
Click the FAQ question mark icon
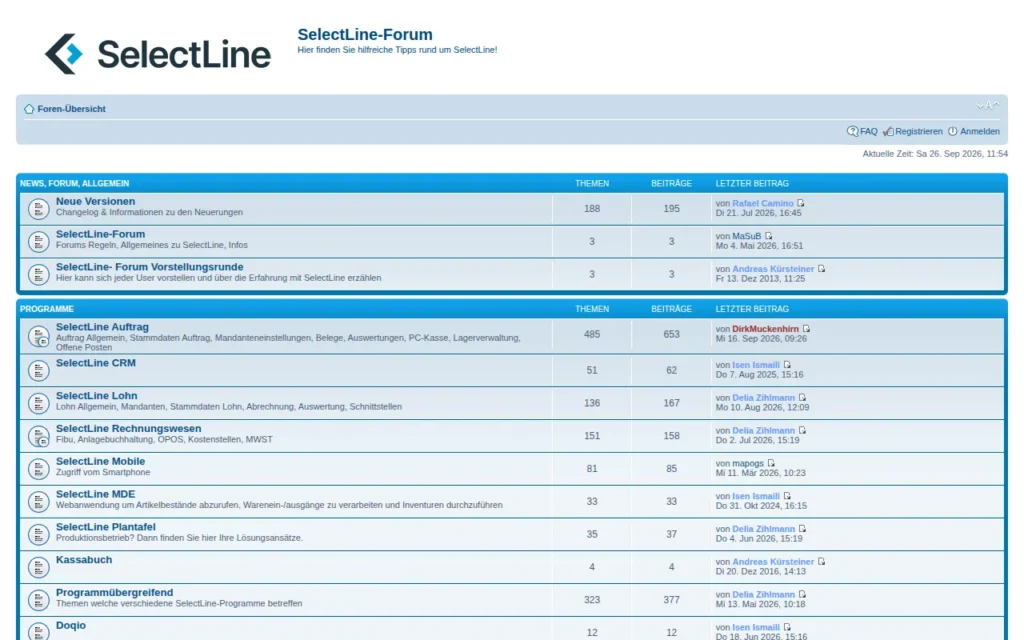tap(852, 131)
